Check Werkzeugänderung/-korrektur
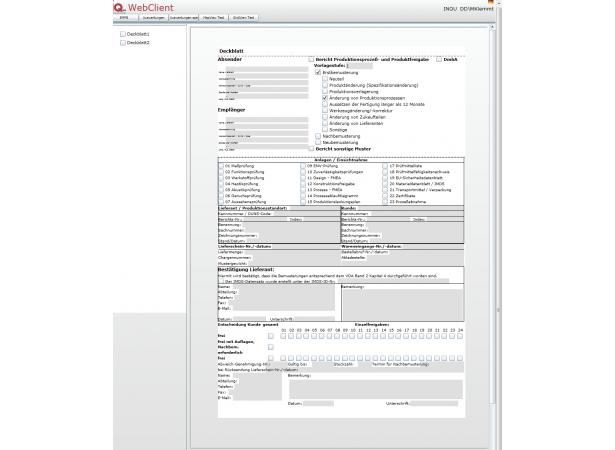The width and height of the screenshot is (615, 450). click(x=325, y=111)
